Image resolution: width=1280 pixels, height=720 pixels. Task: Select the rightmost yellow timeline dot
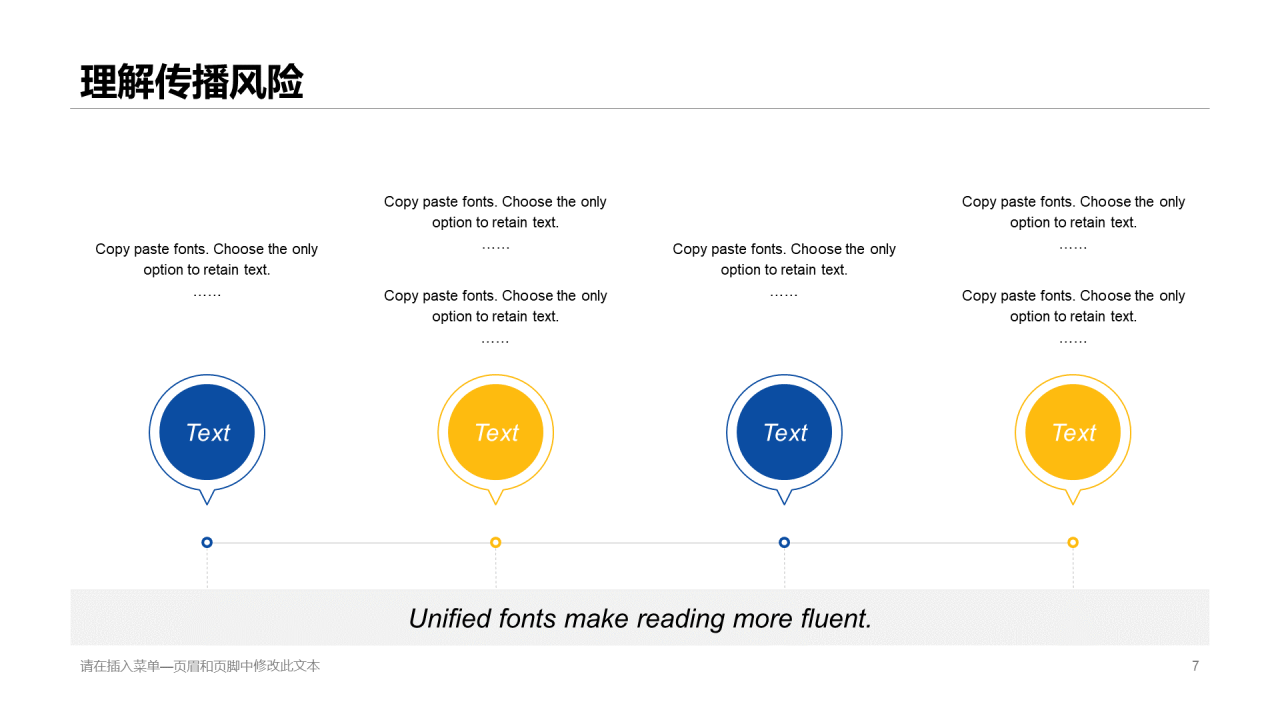pyautogui.click(x=1073, y=542)
